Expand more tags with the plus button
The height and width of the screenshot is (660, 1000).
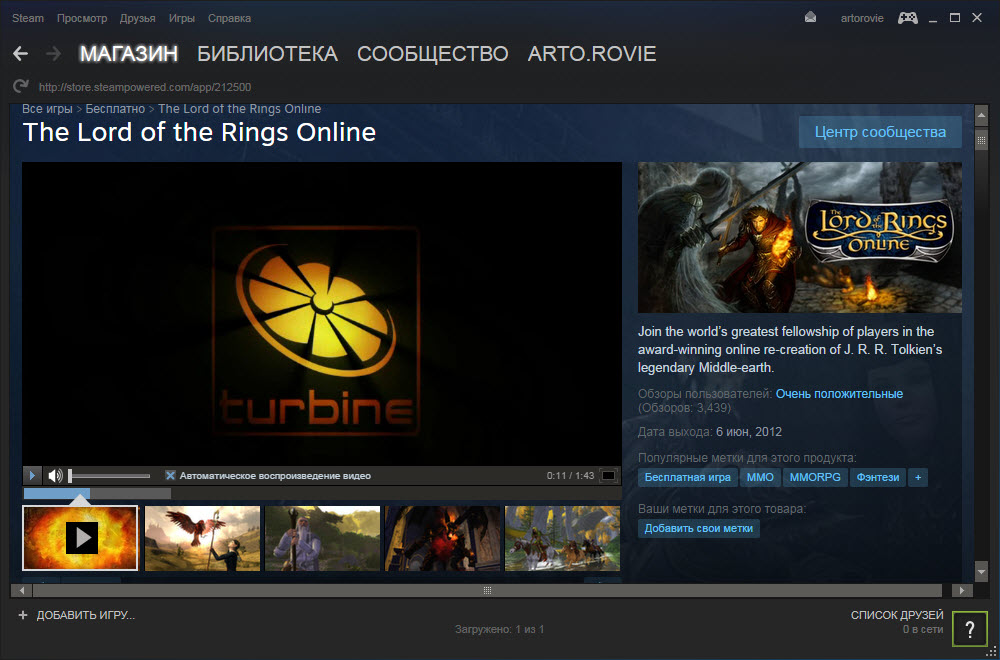coord(917,478)
